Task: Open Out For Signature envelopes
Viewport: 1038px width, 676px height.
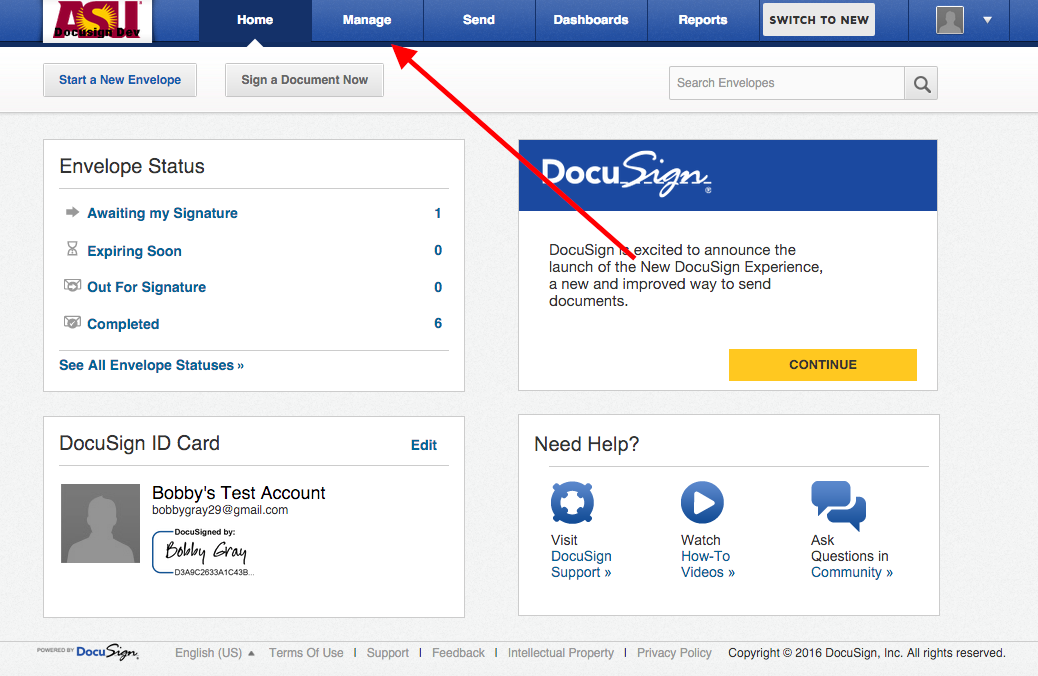Action: pyautogui.click(x=146, y=287)
